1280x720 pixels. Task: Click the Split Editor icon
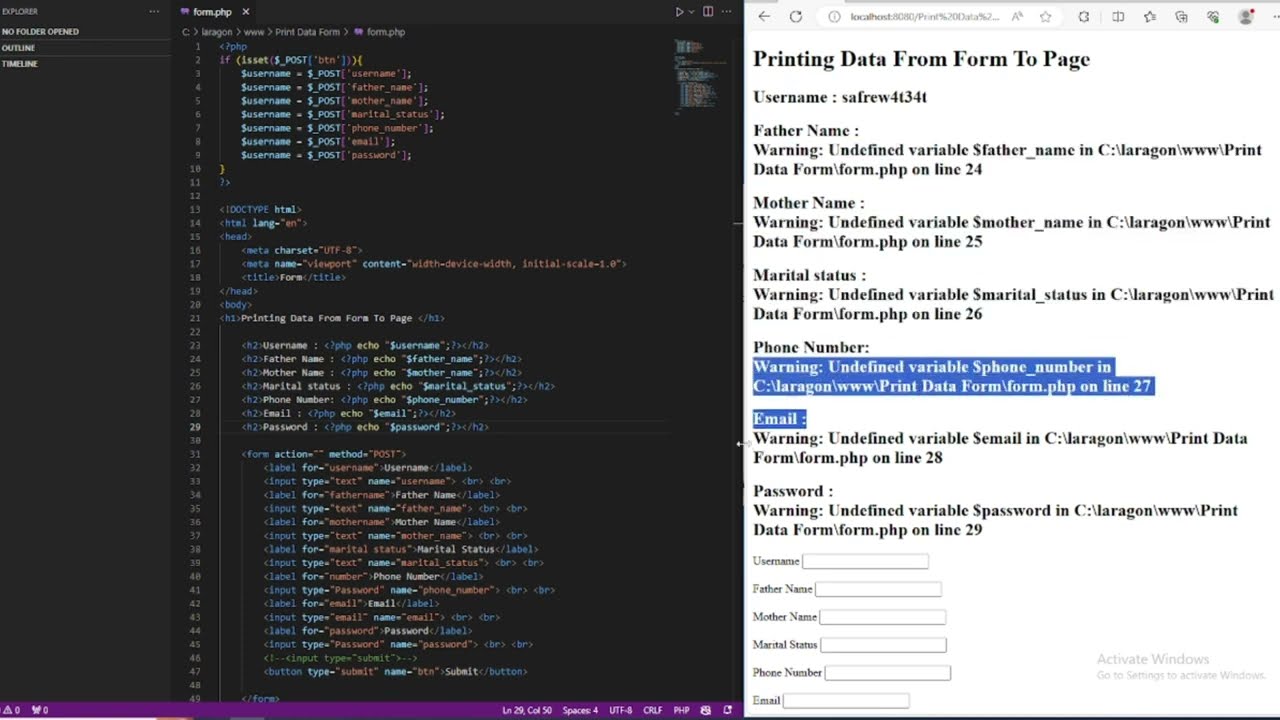point(708,12)
